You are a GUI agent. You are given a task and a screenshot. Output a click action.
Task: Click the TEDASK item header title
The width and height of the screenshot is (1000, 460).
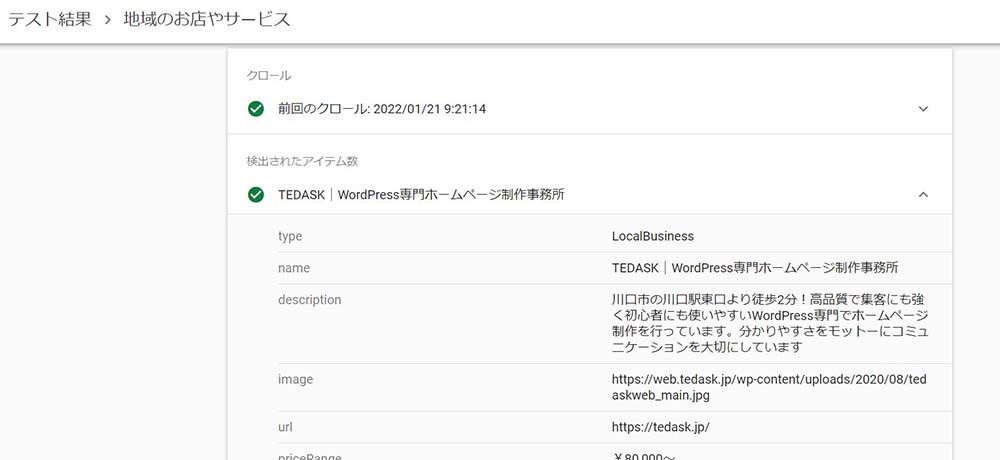[421, 195]
